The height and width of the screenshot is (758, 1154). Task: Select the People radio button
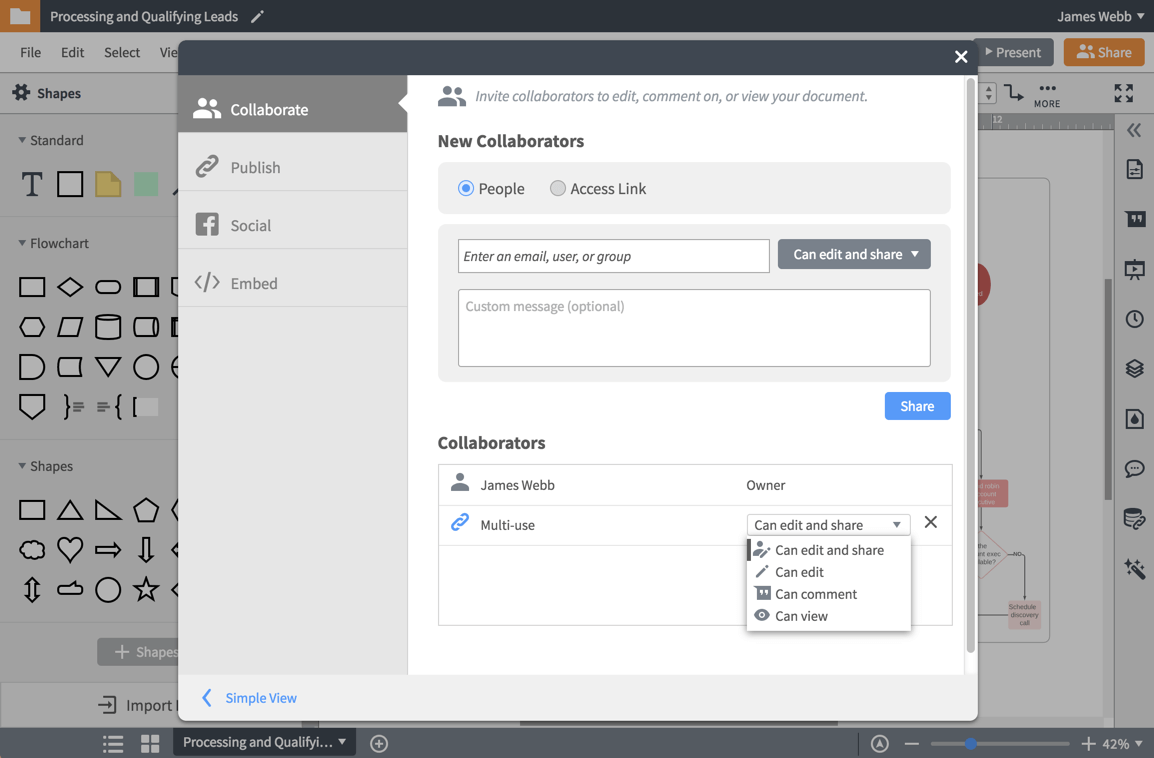point(466,188)
